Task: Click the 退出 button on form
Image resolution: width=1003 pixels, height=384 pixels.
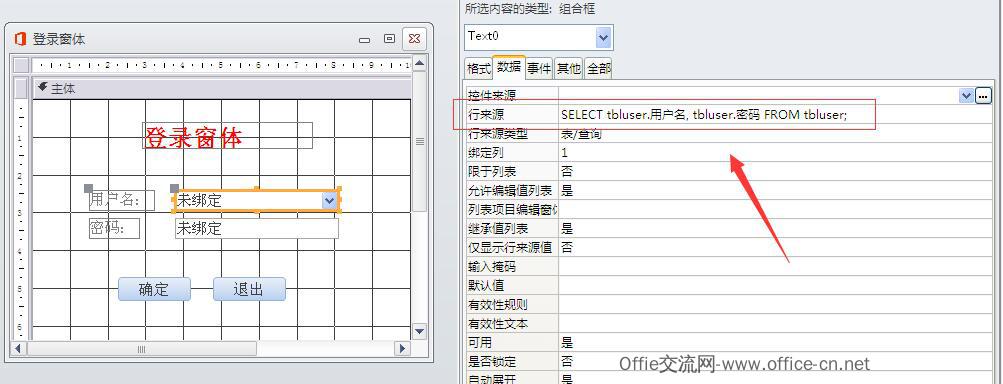Action: point(249,289)
